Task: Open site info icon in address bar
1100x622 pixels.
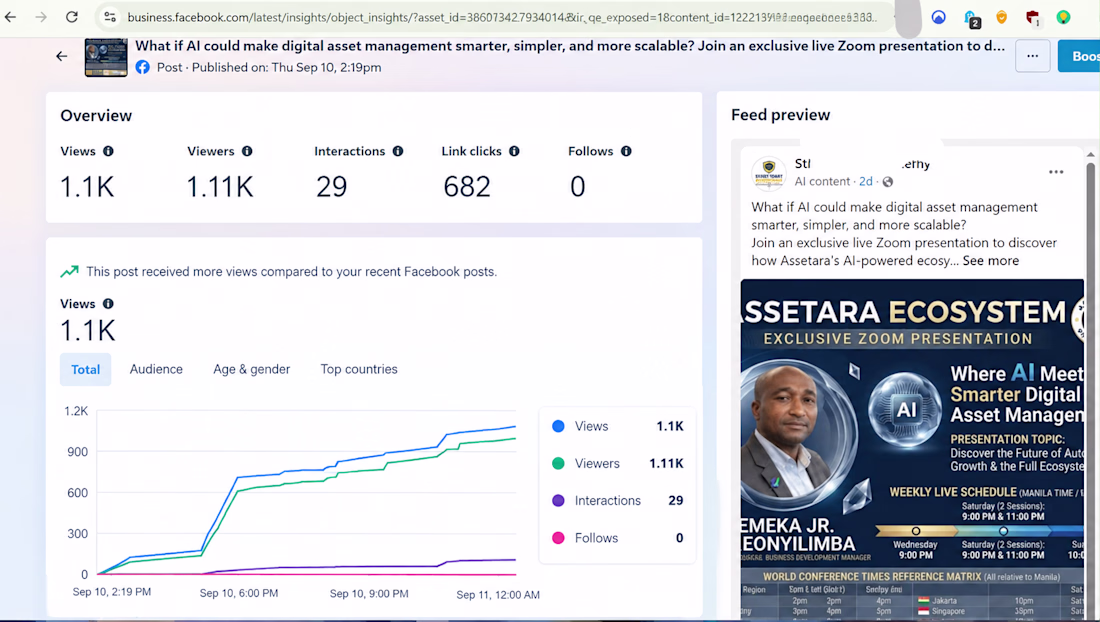Action: (110, 17)
